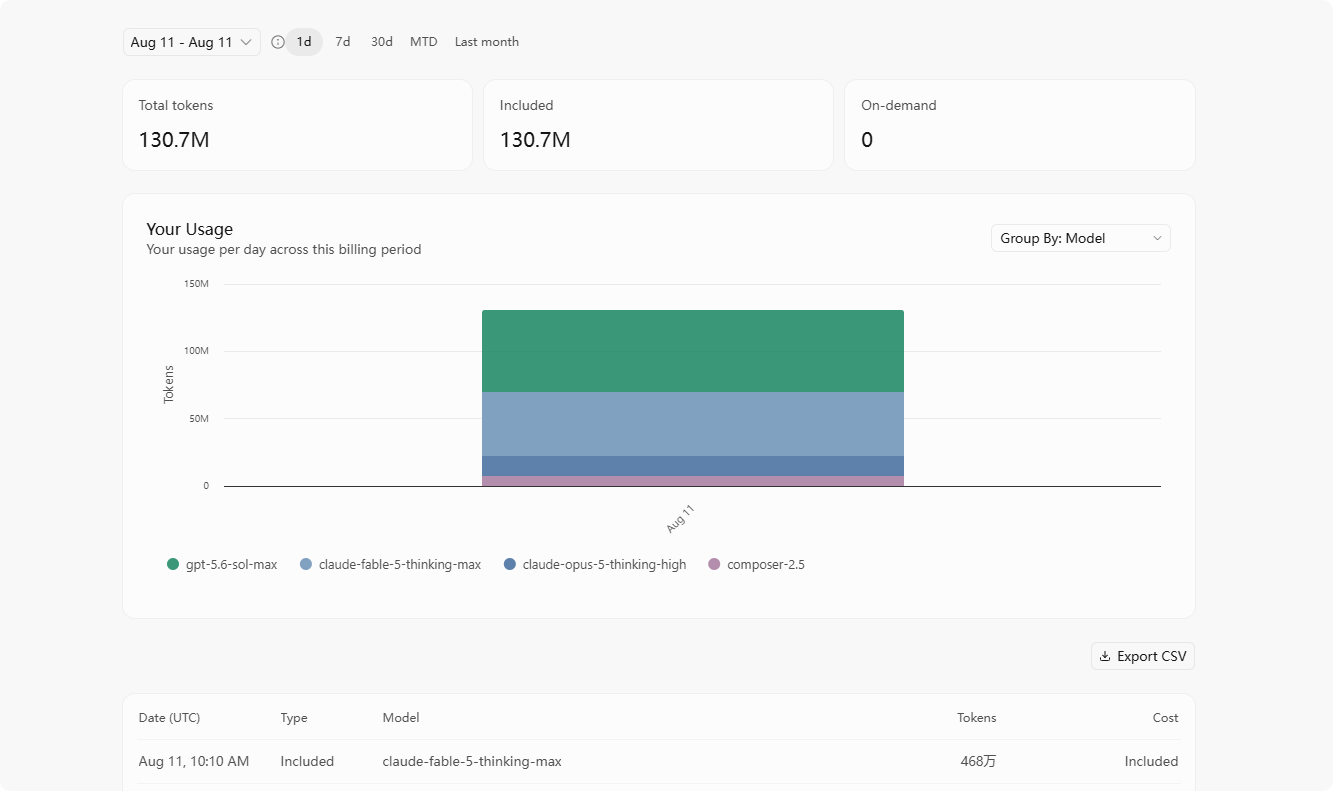The image size is (1333, 791).
Task: Select the Aug 11, 10:10 AM usage row
Action: coord(658,761)
